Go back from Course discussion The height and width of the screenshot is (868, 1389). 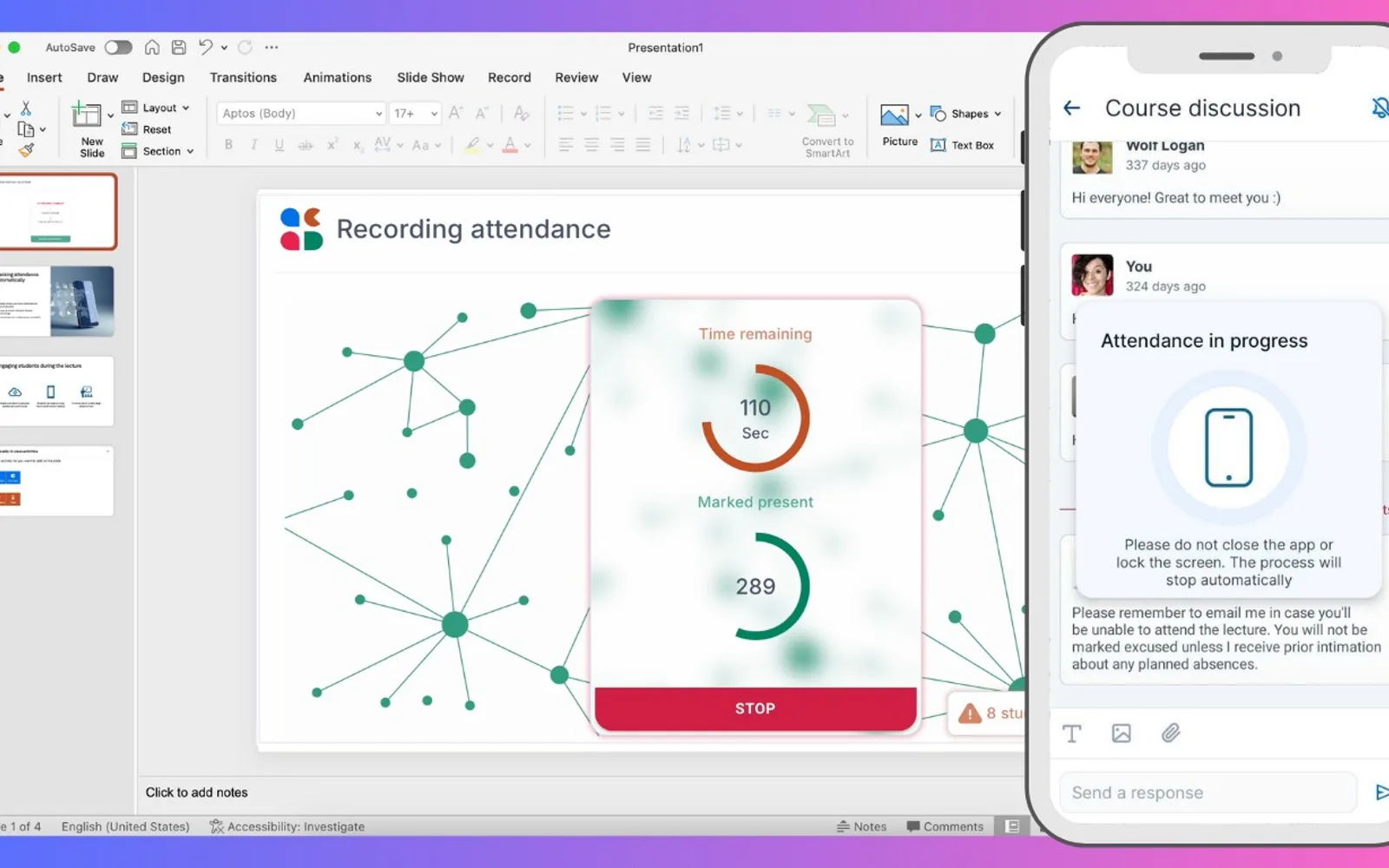[x=1072, y=108]
